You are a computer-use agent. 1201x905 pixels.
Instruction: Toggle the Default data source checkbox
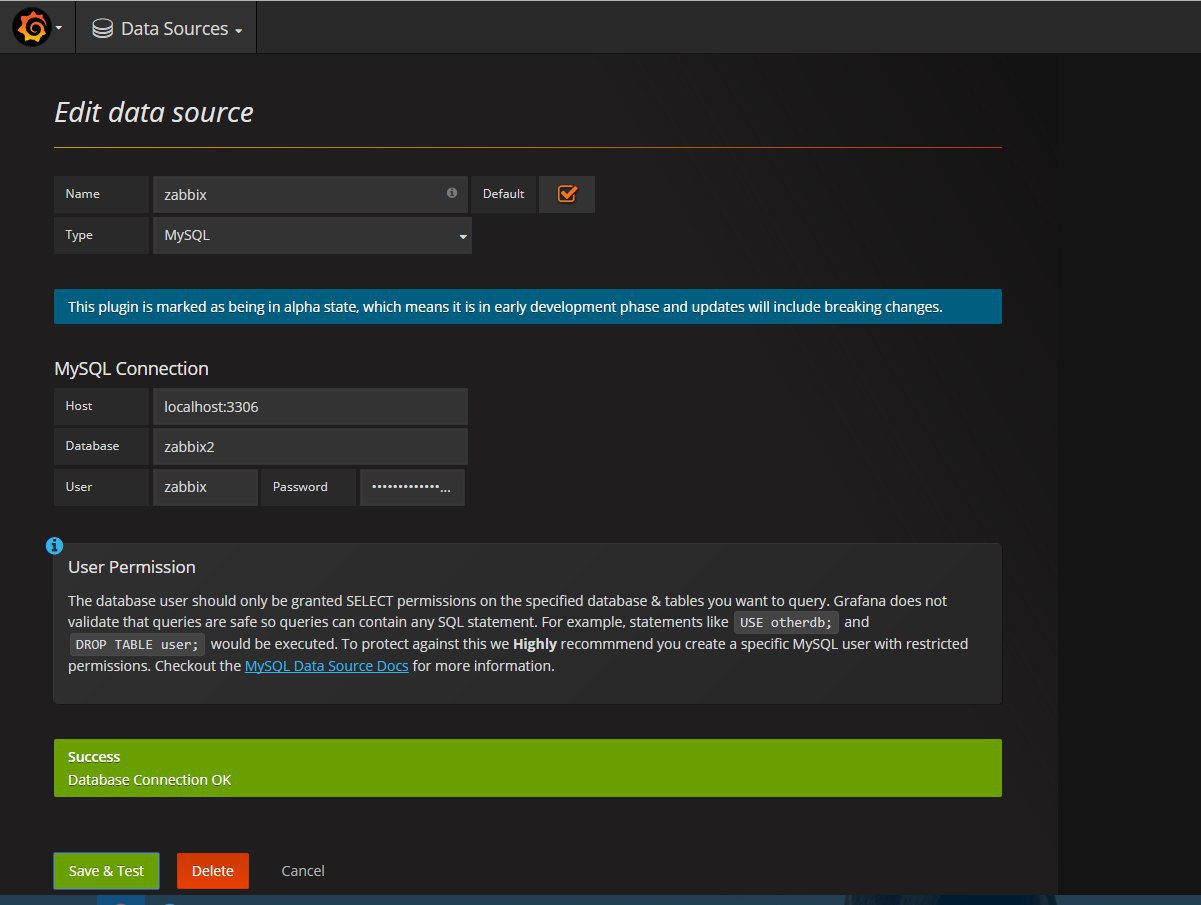point(567,194)
